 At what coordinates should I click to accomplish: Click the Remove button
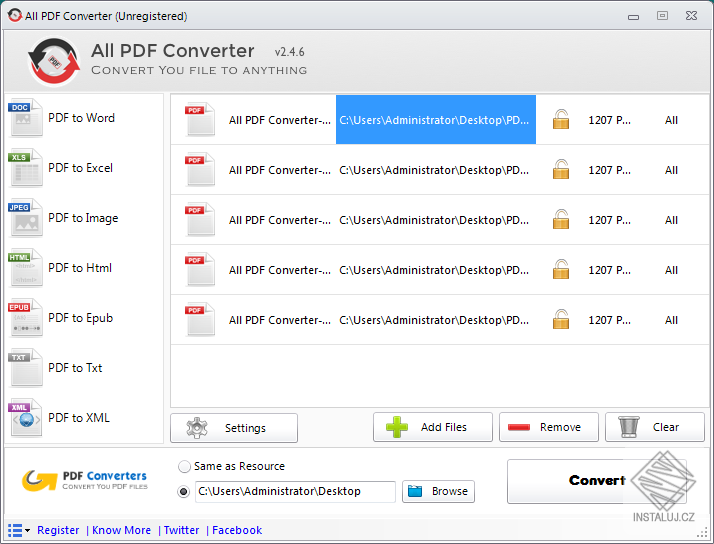549,427
